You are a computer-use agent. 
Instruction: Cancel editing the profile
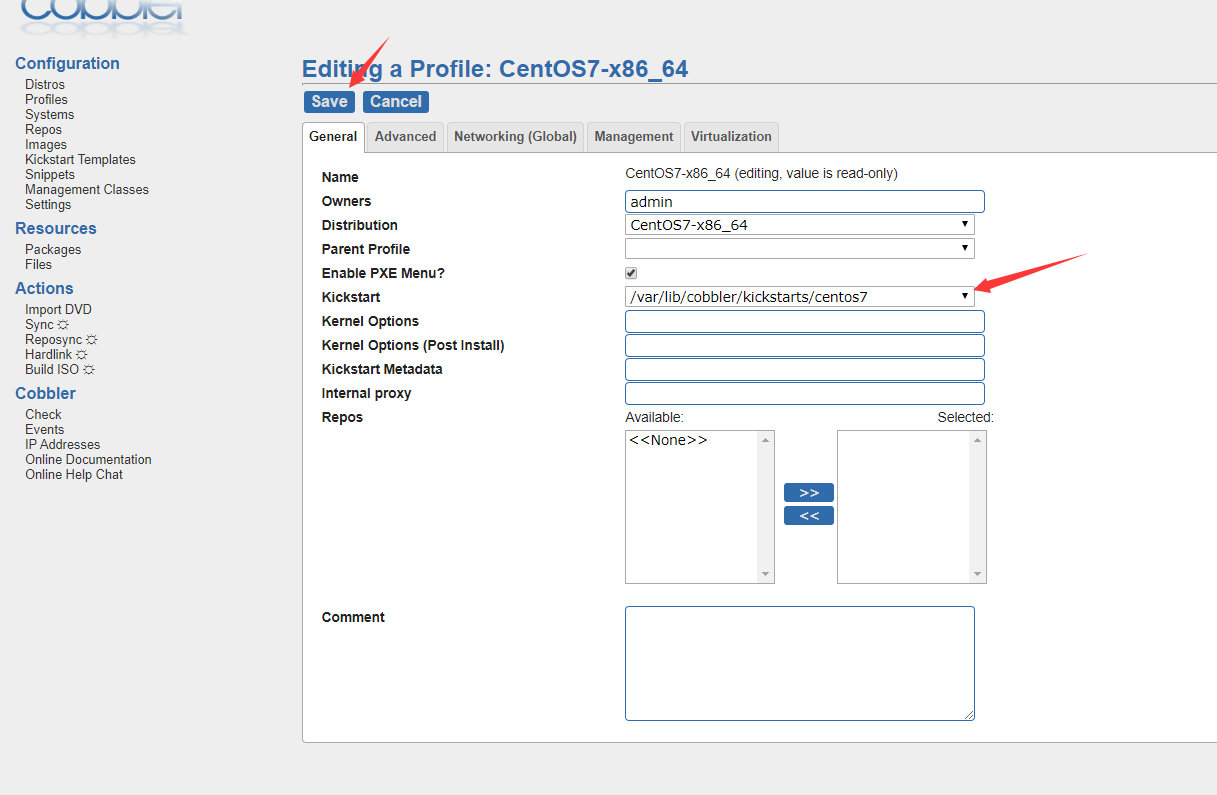pos(396,101)
